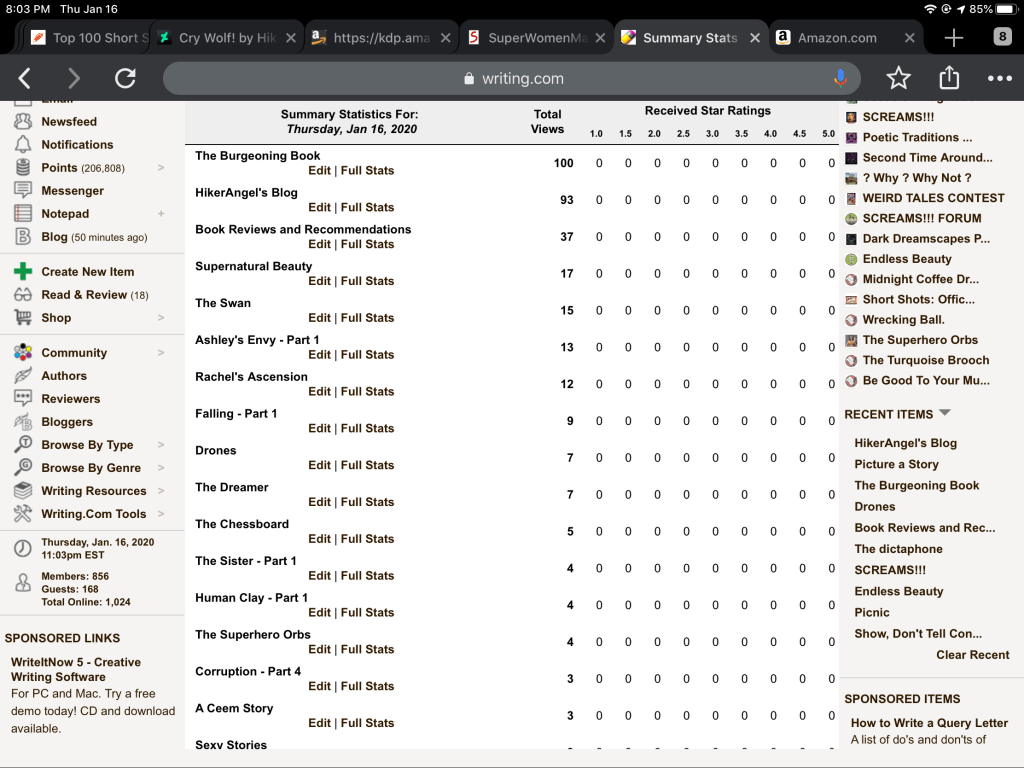This screenshot has width=1024, height=768.
Task: Tap the browser reload icon
Action: coord(125,79)
